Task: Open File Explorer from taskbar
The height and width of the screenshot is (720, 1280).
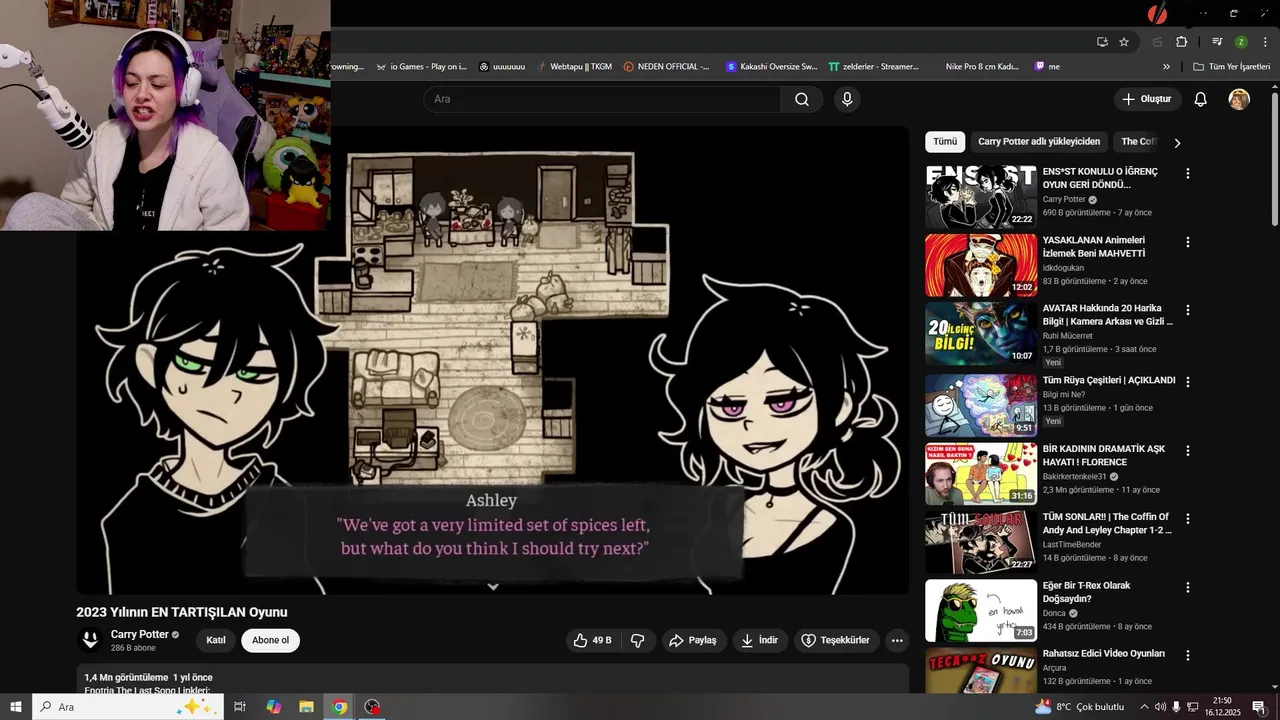Action: point(306,707)
